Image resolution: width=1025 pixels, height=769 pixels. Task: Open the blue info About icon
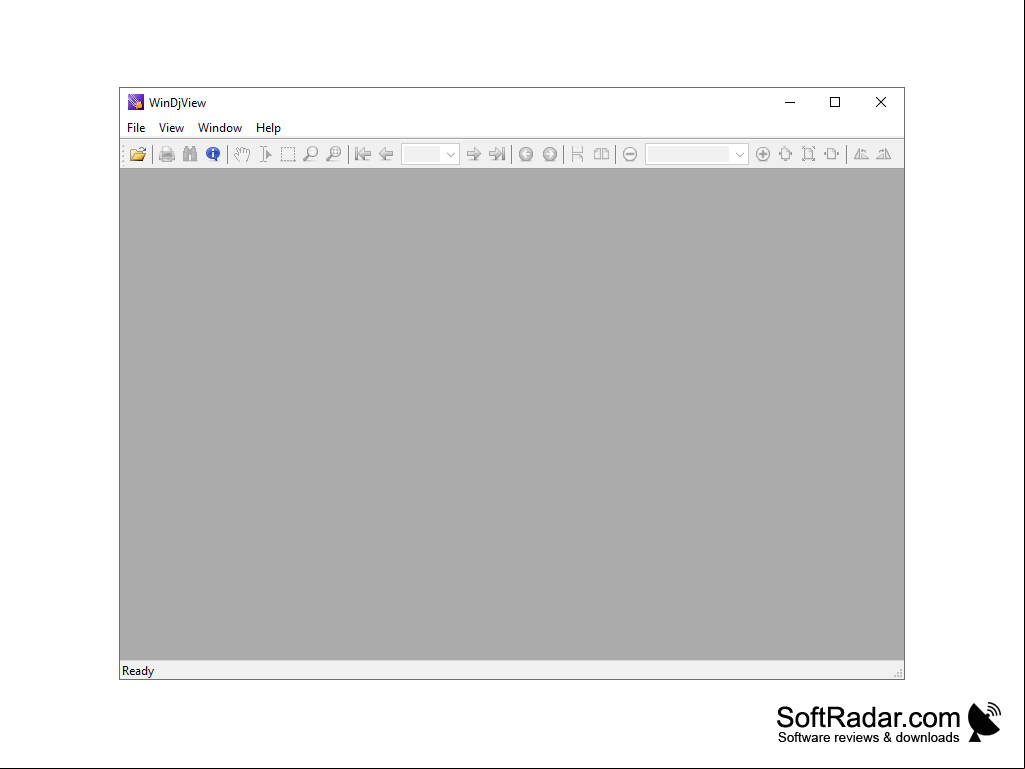coord(212,154)
